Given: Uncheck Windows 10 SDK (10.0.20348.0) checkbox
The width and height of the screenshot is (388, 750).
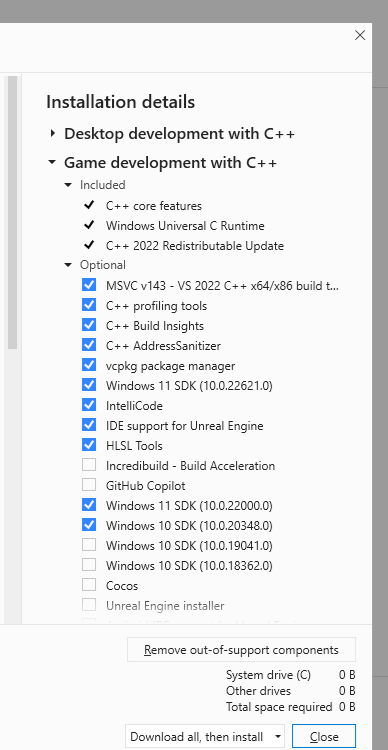Looking at the screenshot, I should 89,525.
